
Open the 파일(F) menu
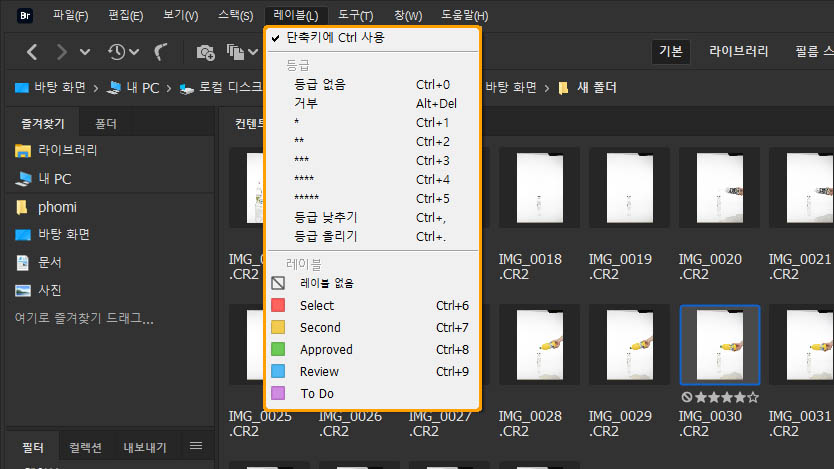[x=70, y=15]
